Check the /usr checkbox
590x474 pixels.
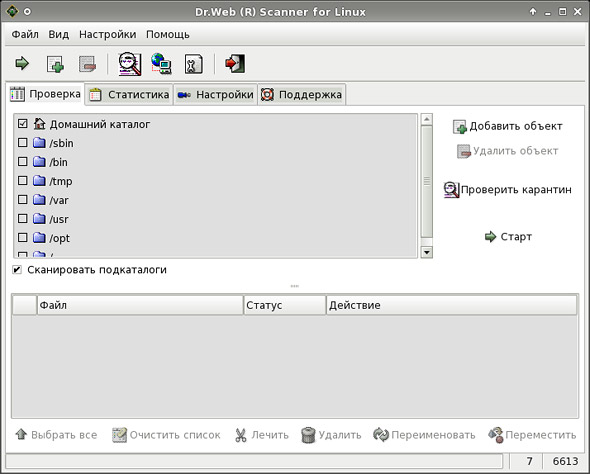pyautogui.click(x=23, y=218)
